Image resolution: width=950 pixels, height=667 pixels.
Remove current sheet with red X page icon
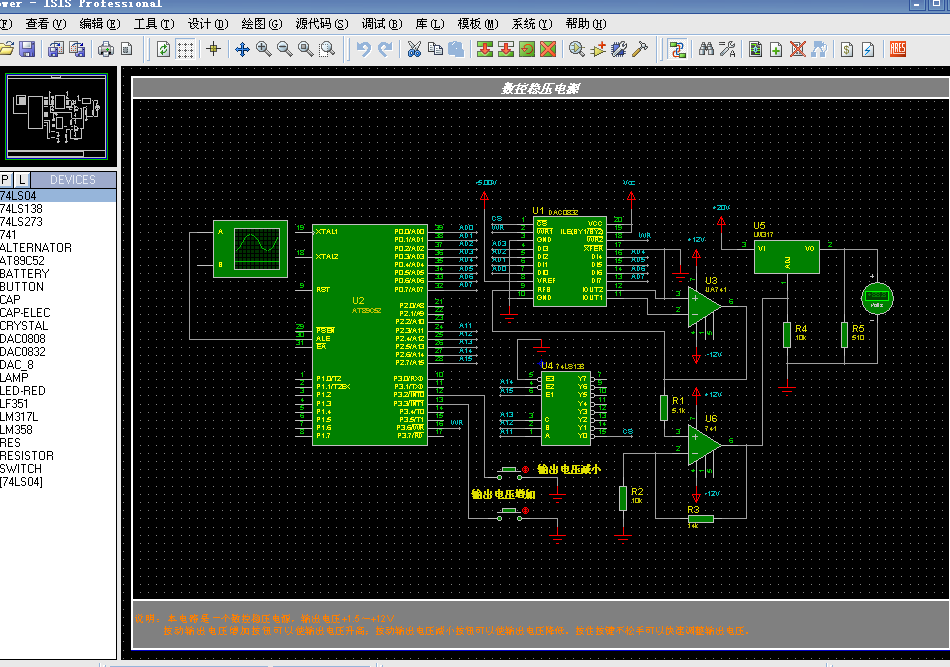(798, 49)
